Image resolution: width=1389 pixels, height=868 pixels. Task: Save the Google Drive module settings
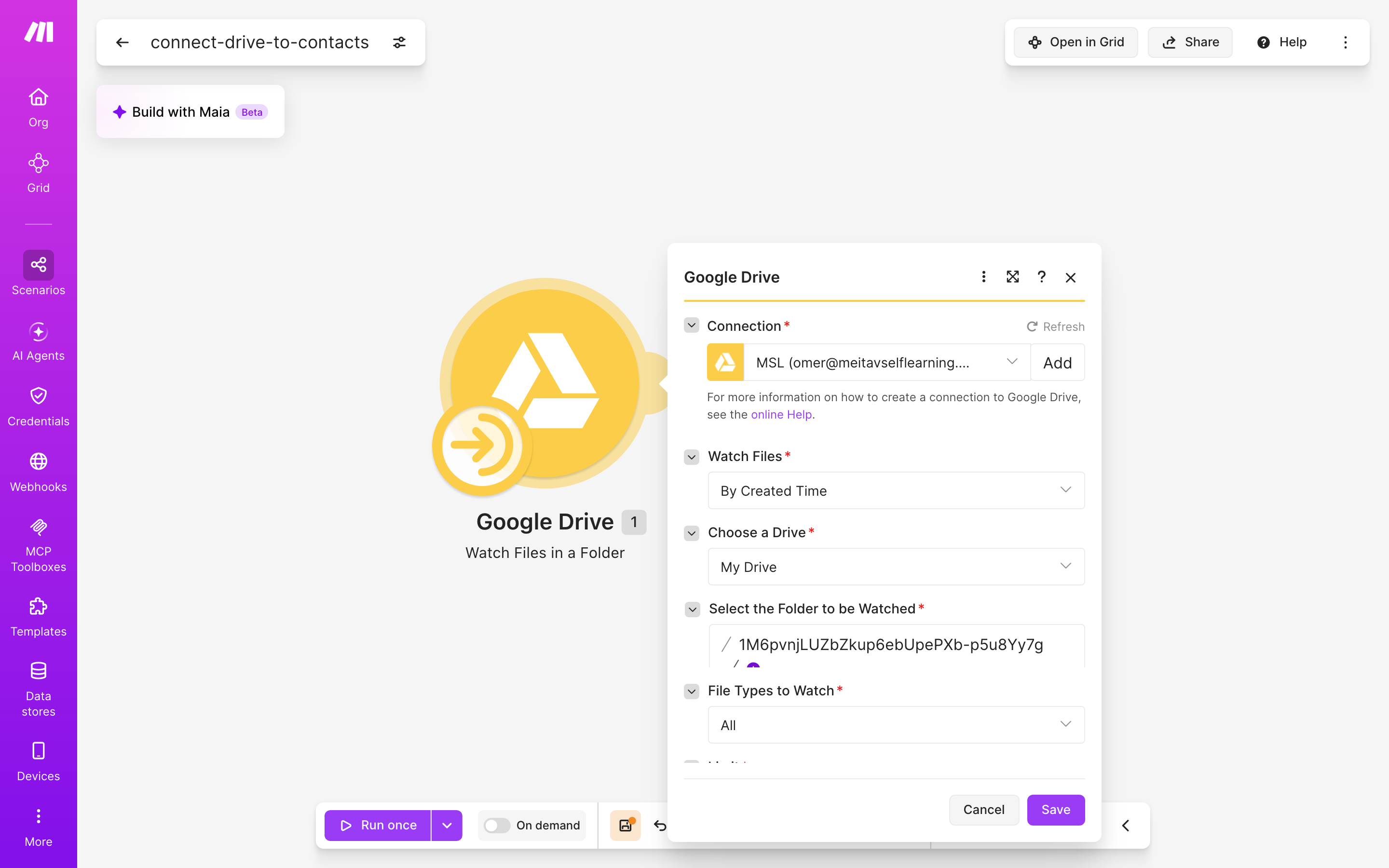pyautogui.click(x=1056, y=810)
